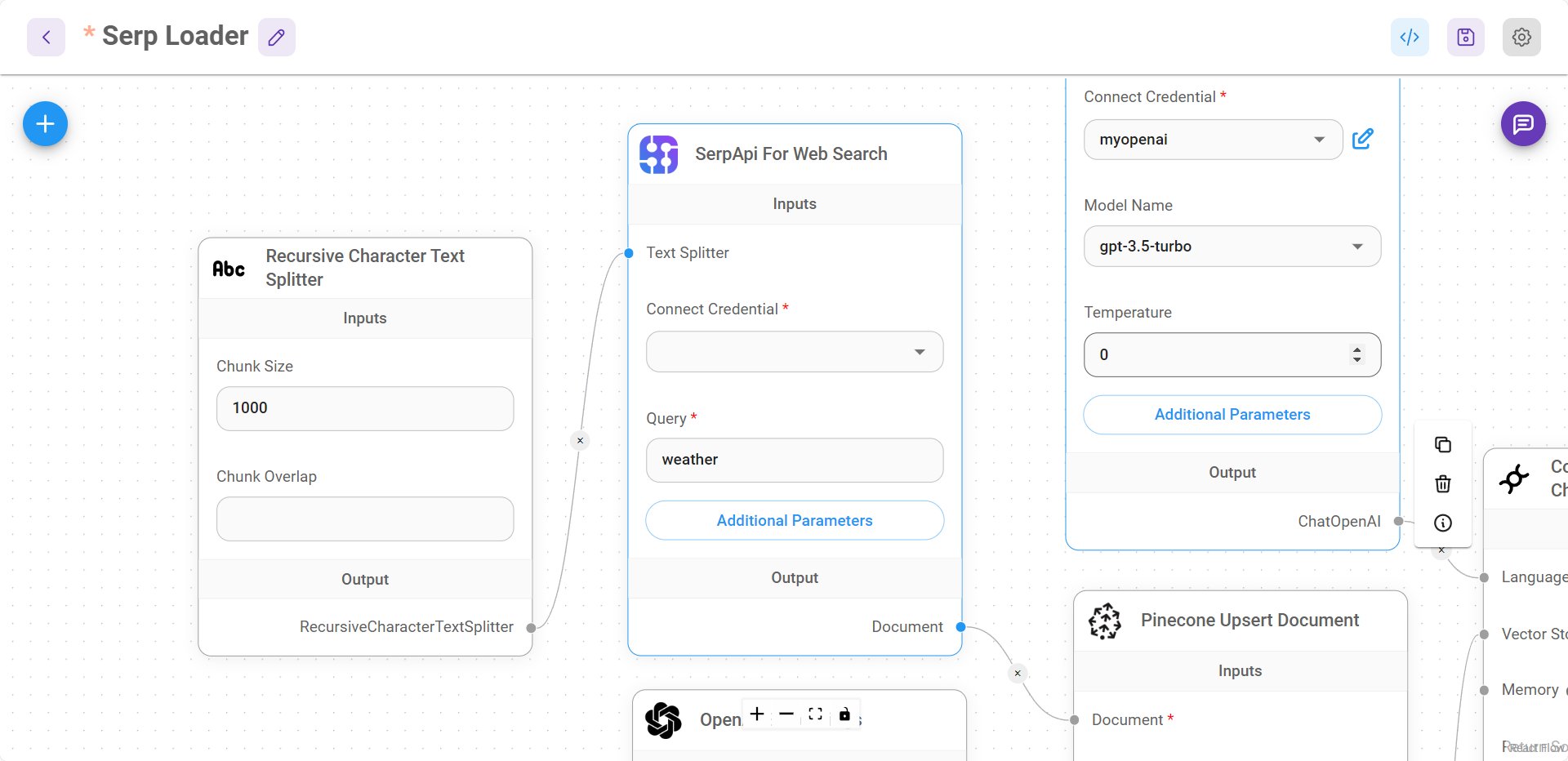Open SerpApi Connect Credential dropdown
This screenshot has height=761, width=1568.
pos(795,352)
